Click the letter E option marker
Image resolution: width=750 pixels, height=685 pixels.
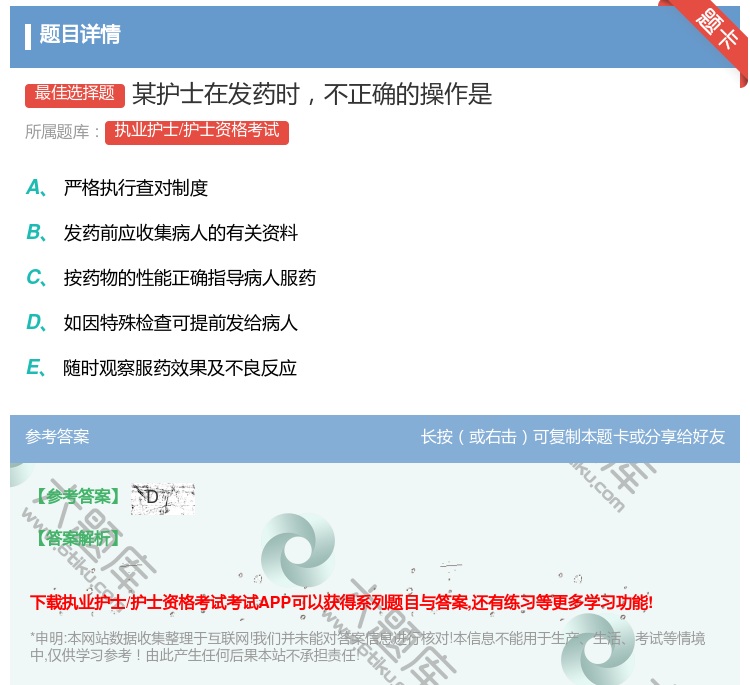coord(36,367)
